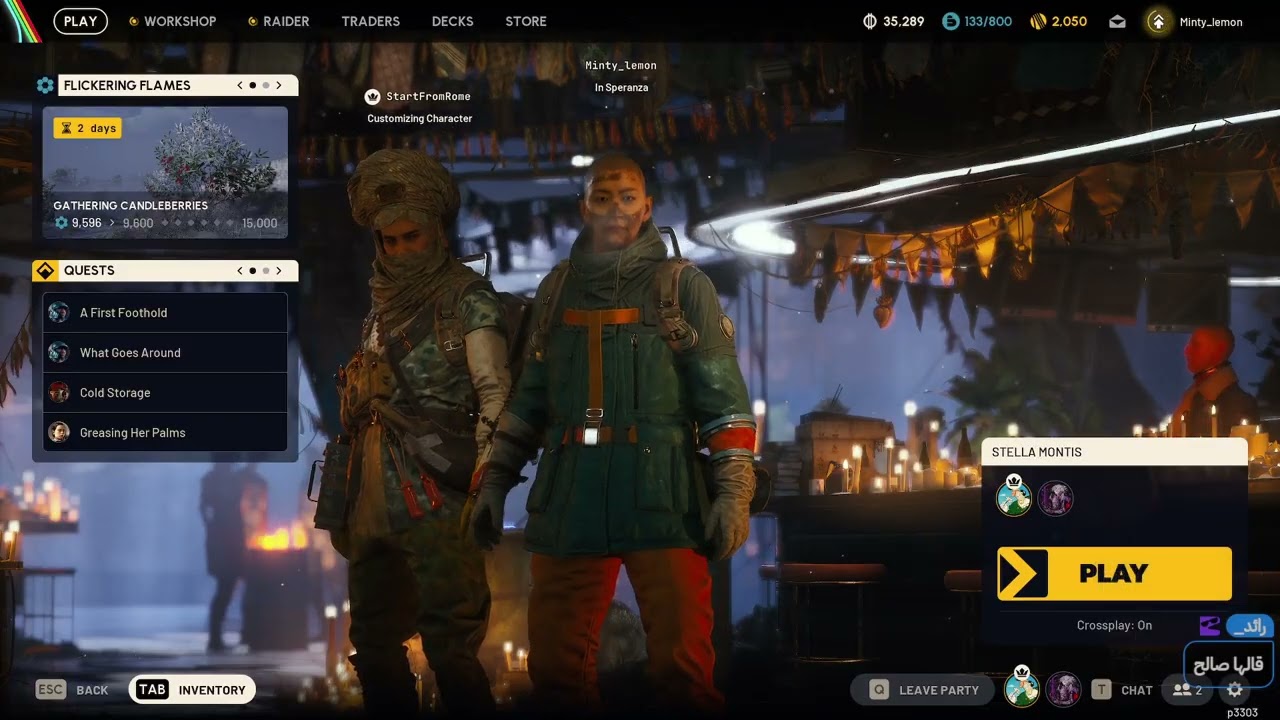
Task: Click the 35,289 coin balance
Action: [904, 21]
